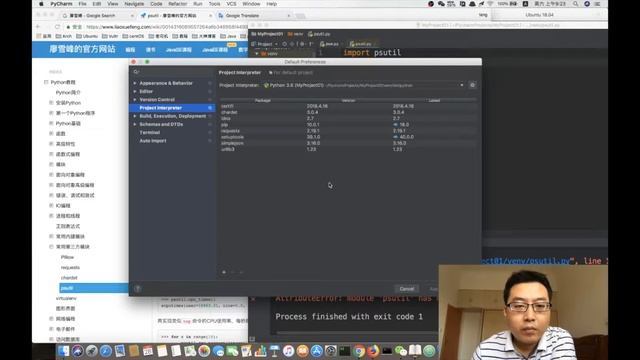This screenshot has height=360, width=640.
Task: Open Calendar from the Dock
Action: pos(148,351)
